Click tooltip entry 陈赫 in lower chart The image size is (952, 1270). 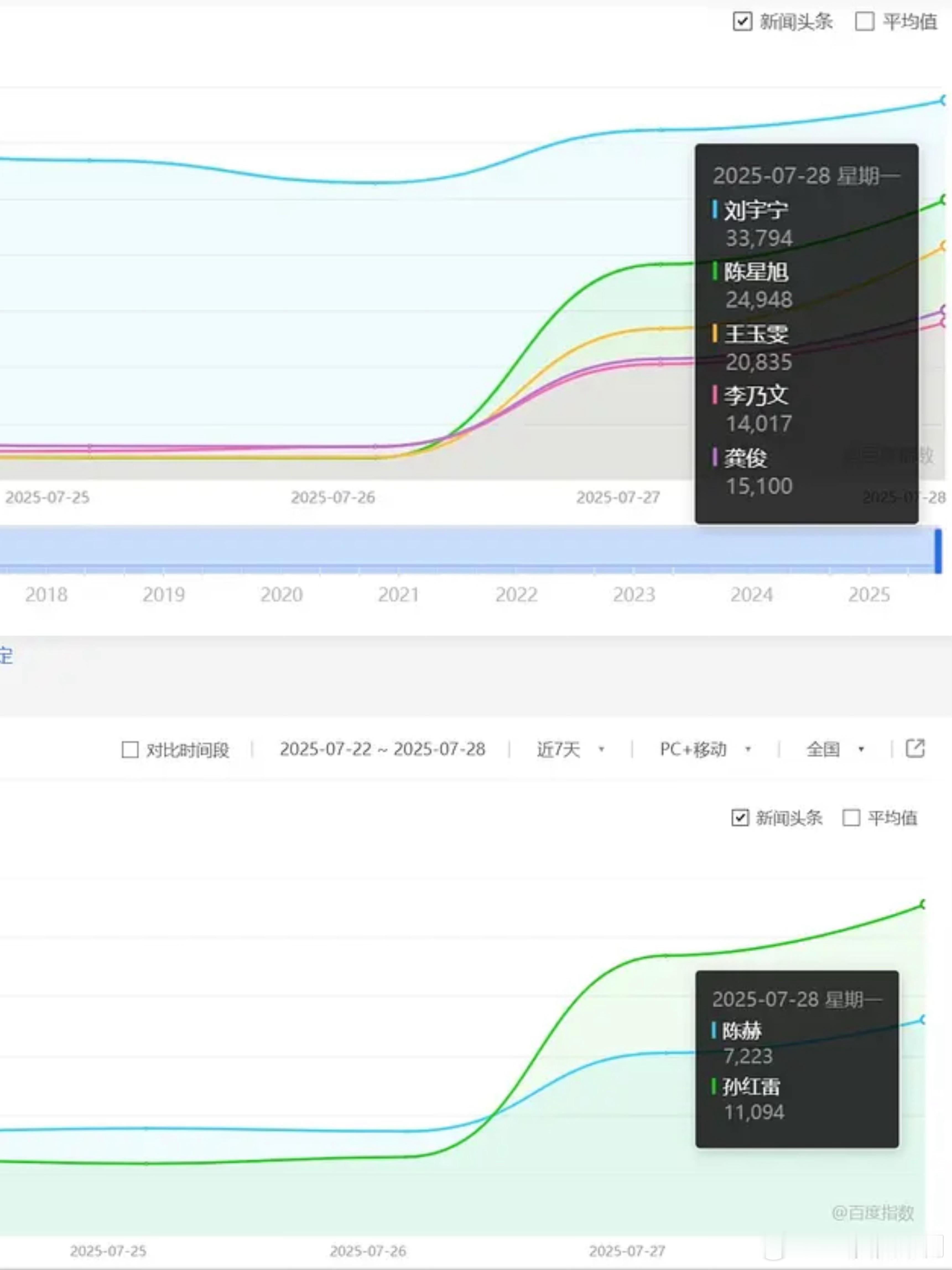742,1031
